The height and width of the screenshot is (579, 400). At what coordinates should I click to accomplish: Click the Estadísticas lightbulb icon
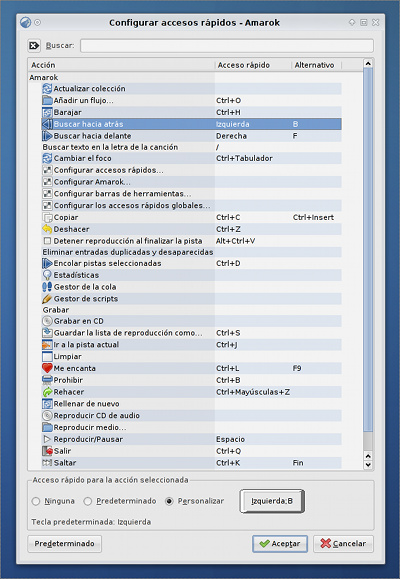(47, 275)
